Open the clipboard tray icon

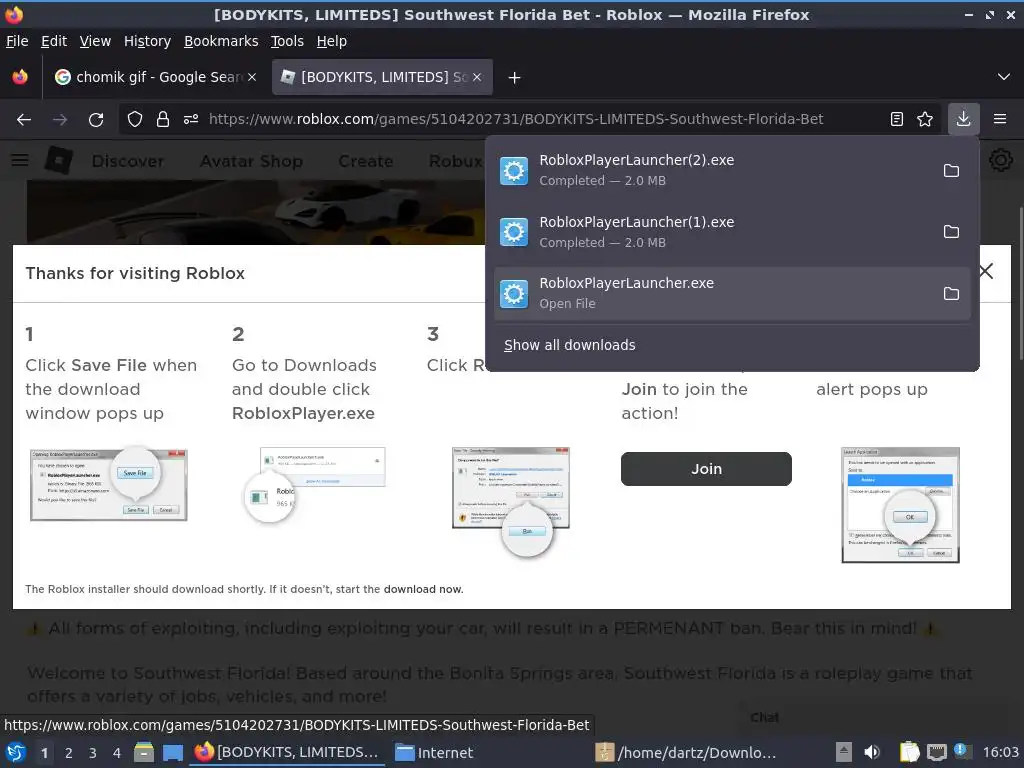[x=909, y=752]
